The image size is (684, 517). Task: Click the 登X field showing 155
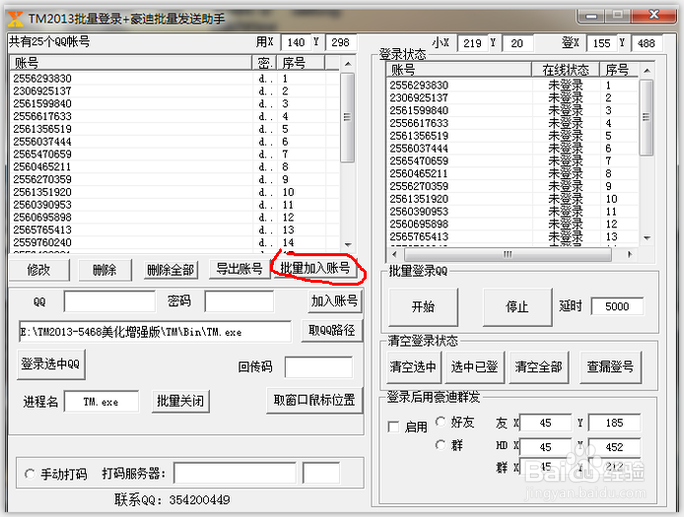click(602, 43)
